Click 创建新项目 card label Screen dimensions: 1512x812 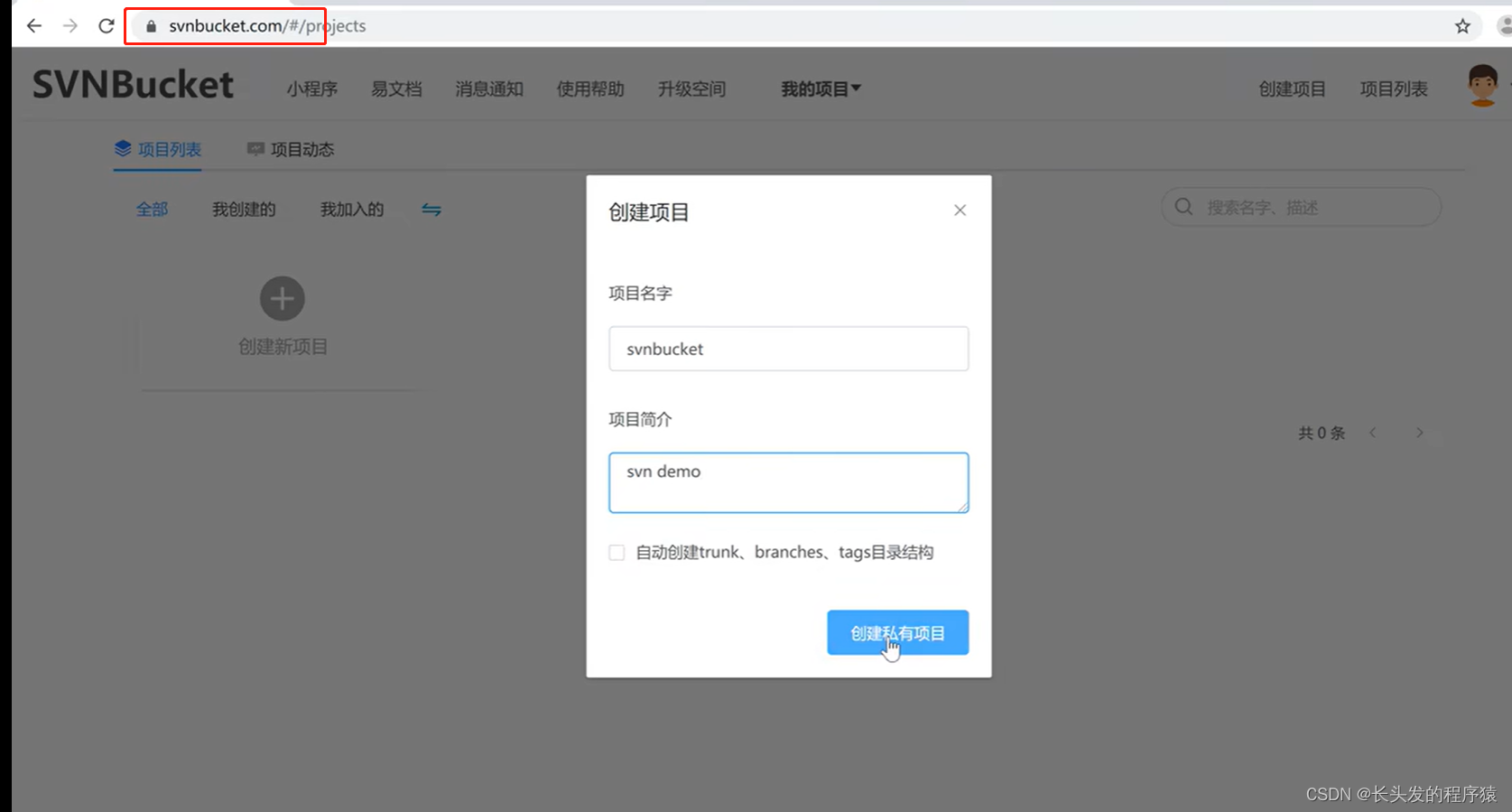[x=283, y=347]
